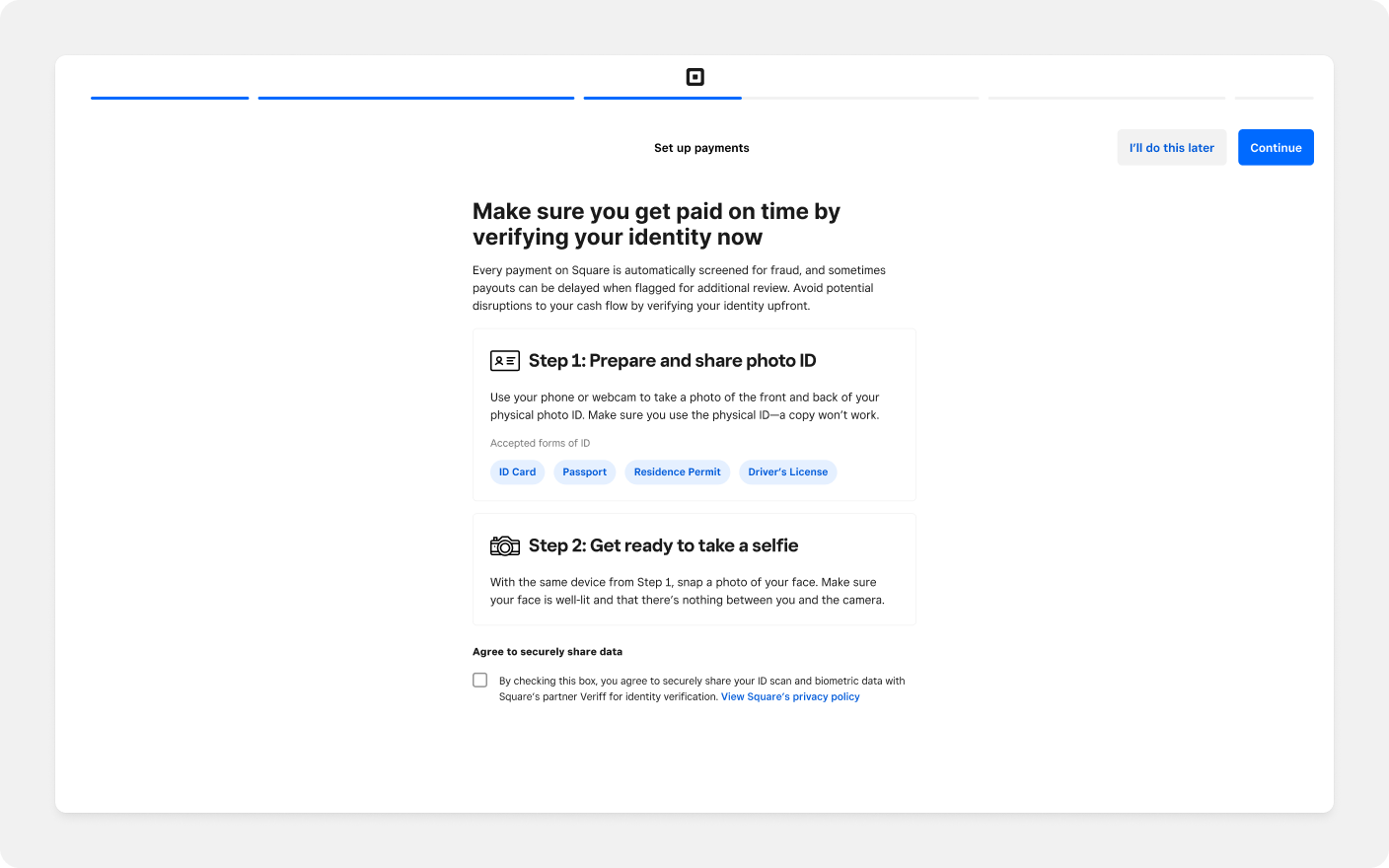1389x868 pixels.
Task: Click the Square logo at the top
Action: click(x=694, y=76)
